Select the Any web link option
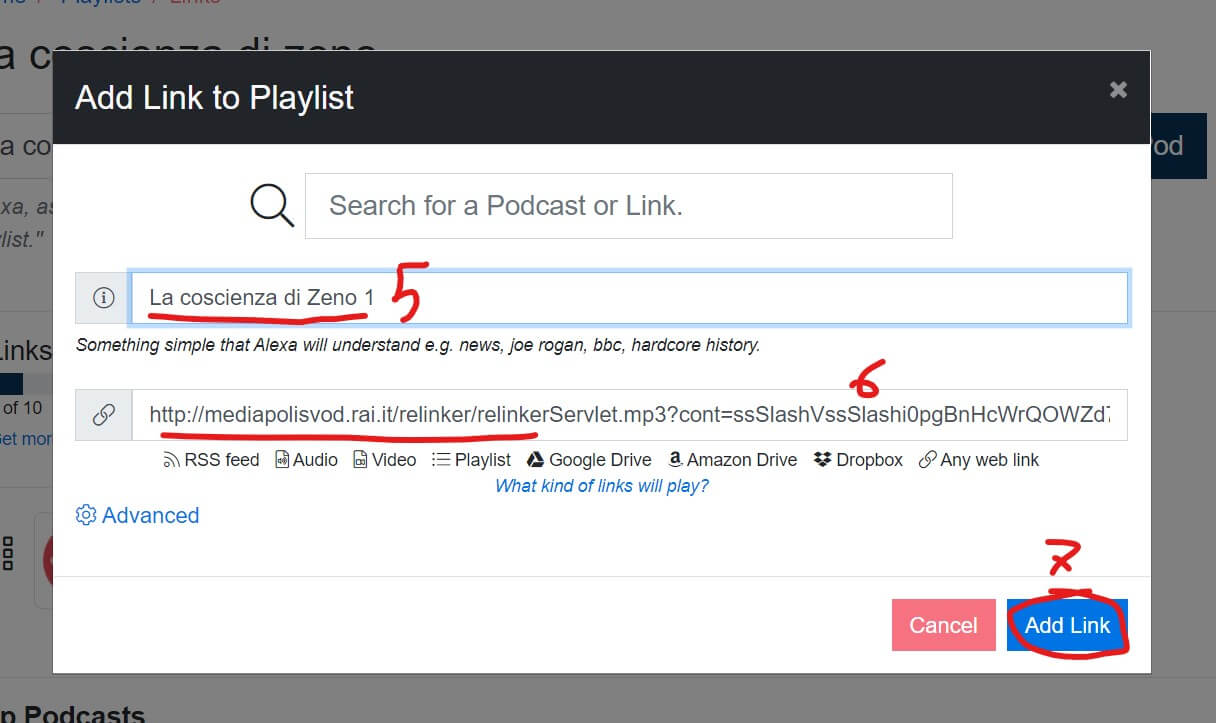Screen dimensions: 1216x723 pyautogui.click(x=978, y=460)
